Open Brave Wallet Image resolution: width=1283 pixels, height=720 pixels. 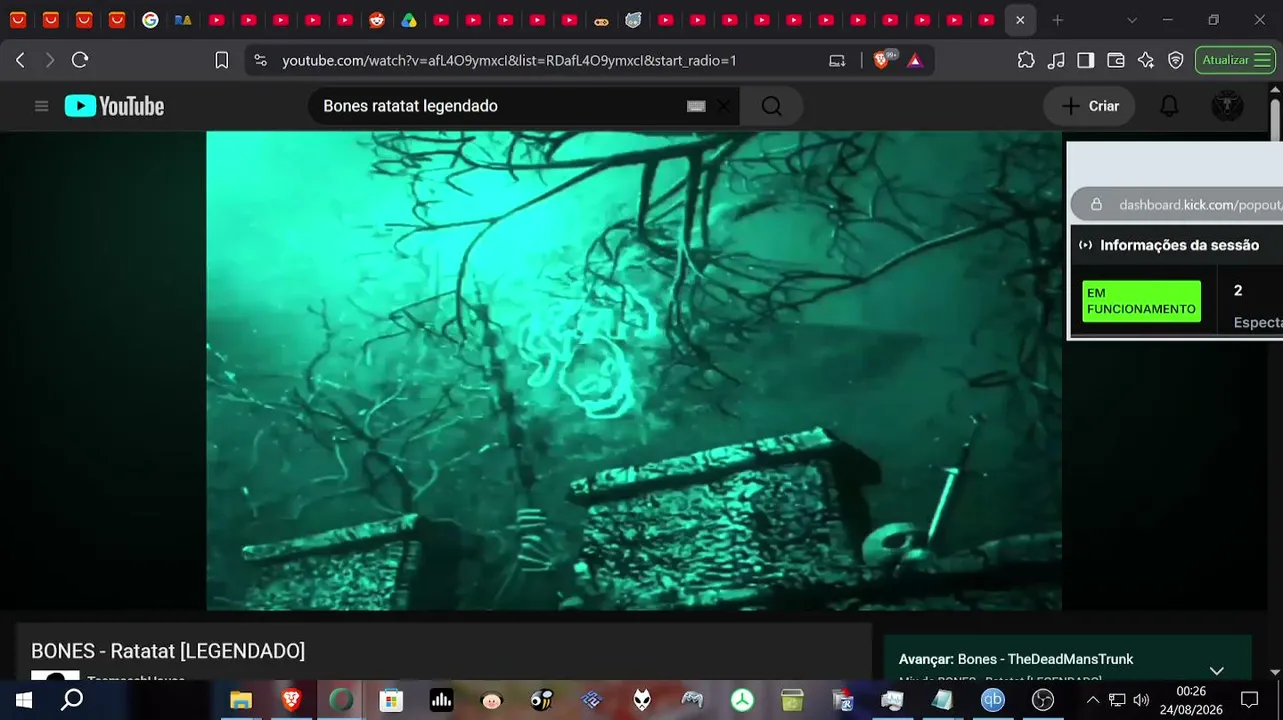click(x=1116, y=60)
